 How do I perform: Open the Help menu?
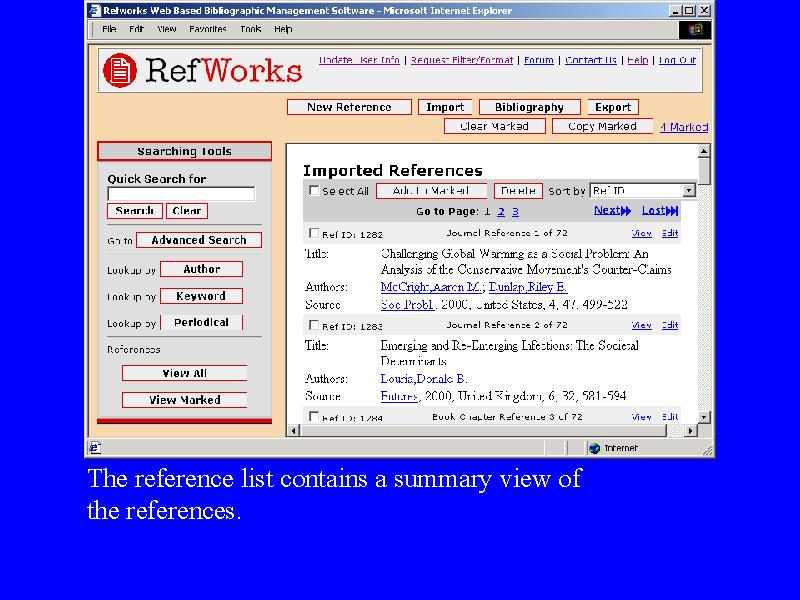(283, 29)
